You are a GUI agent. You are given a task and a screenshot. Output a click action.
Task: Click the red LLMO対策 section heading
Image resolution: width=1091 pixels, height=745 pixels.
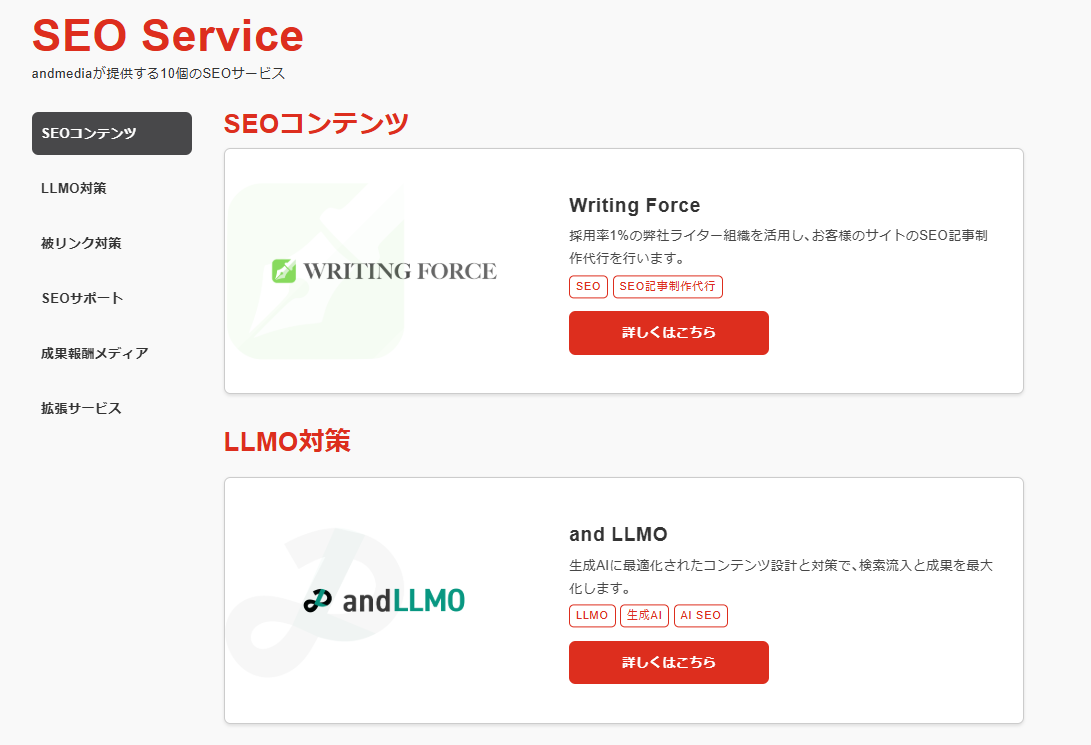pos(287,441)
